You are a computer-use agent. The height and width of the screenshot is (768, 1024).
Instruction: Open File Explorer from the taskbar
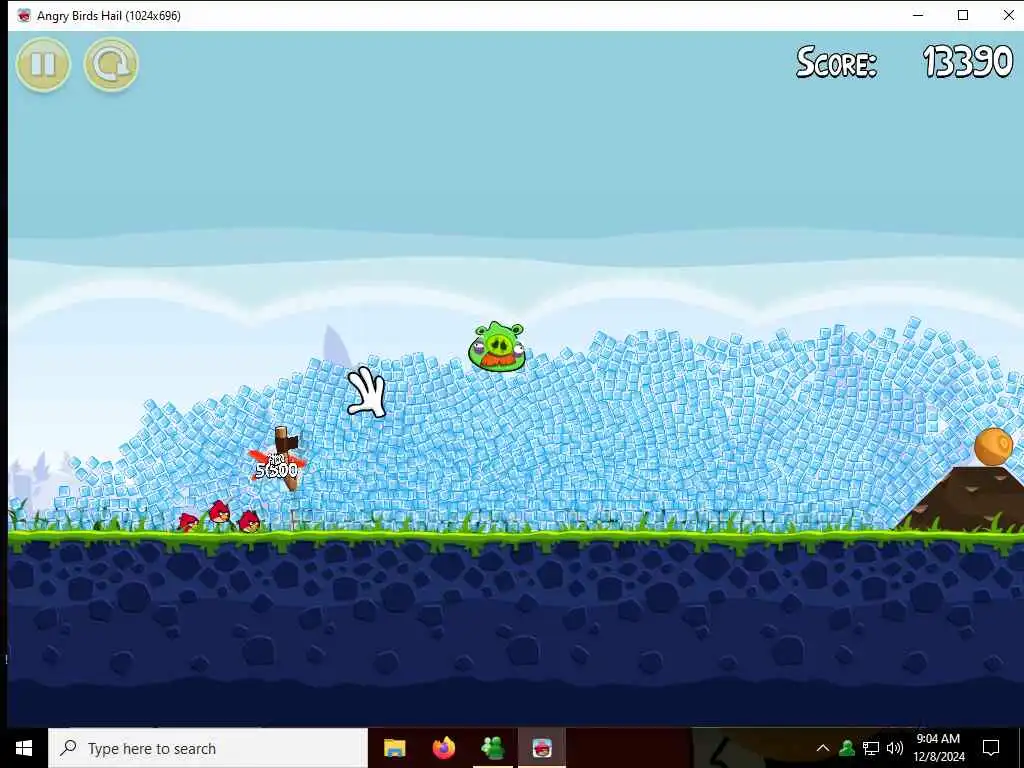394,748
